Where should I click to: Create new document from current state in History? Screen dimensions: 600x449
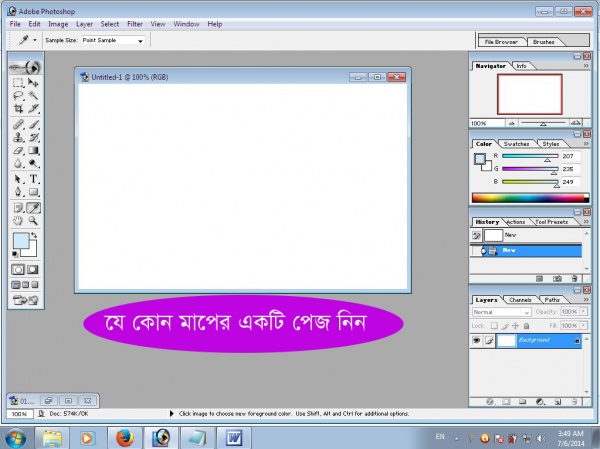(x=540, y=279)
